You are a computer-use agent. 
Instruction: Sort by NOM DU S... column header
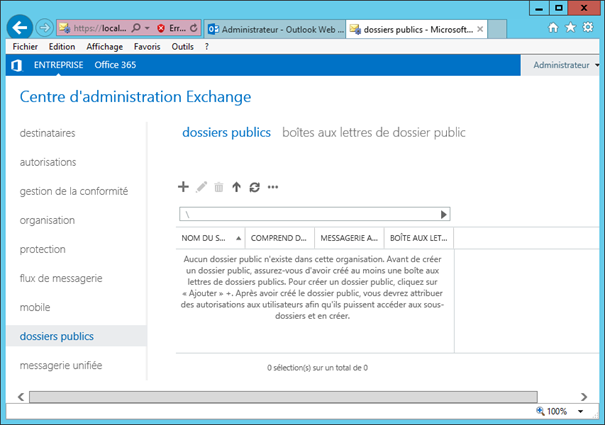point(211,238)
